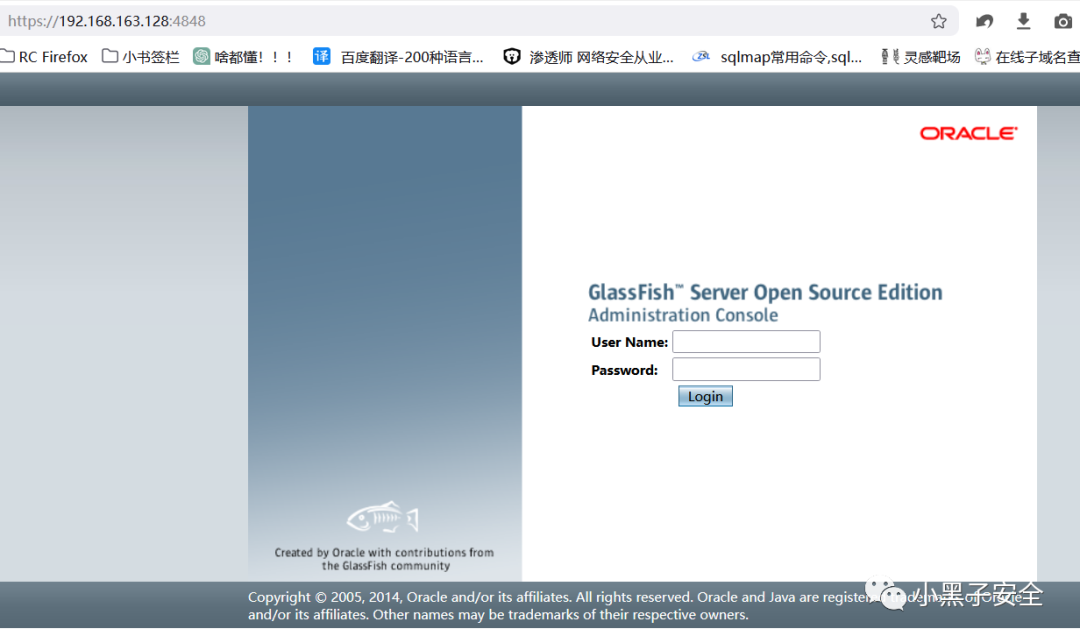
Task: Click the User Name: label
Action: 630,342
